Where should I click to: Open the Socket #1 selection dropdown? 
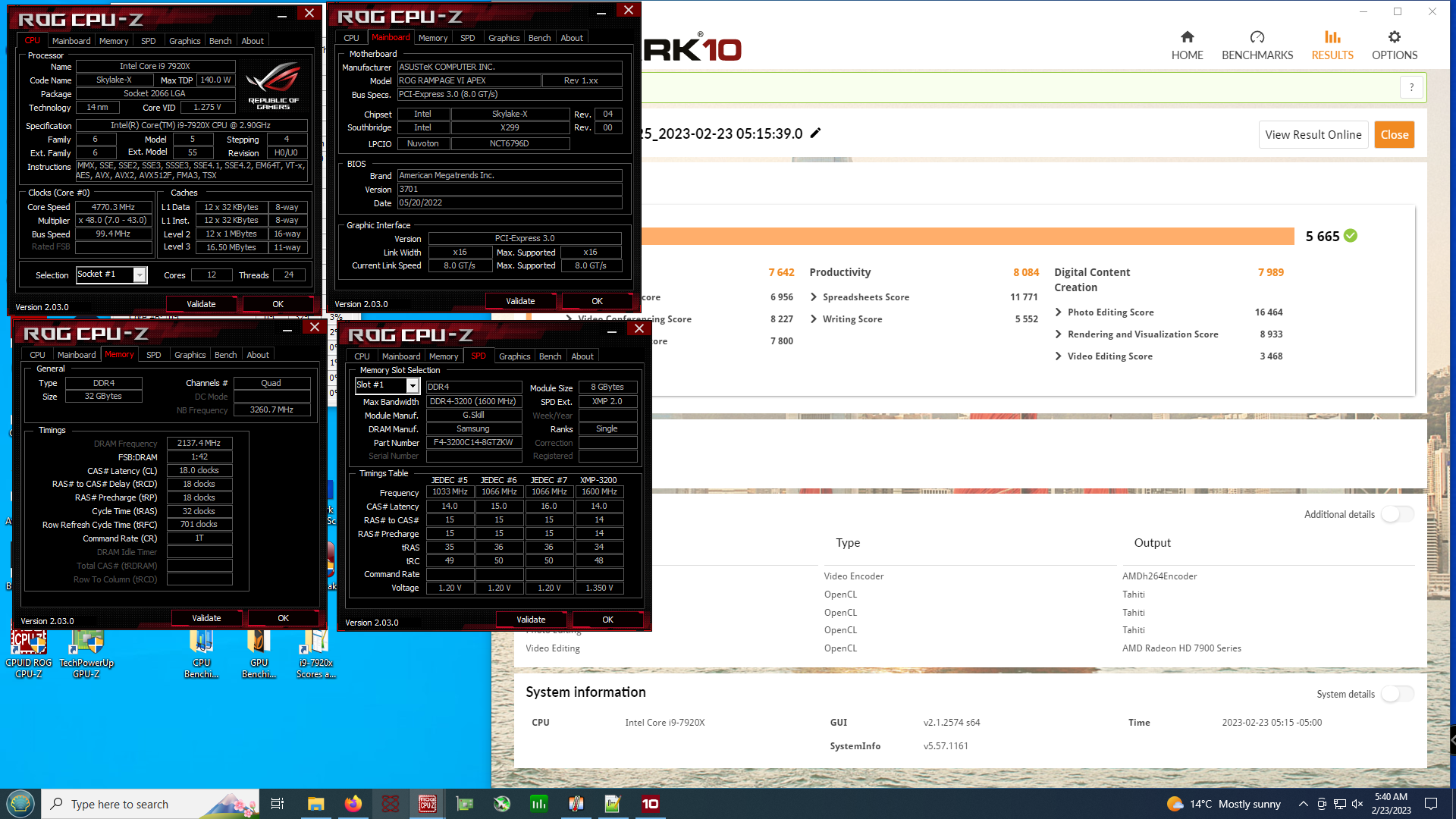[x=140, y=275]
